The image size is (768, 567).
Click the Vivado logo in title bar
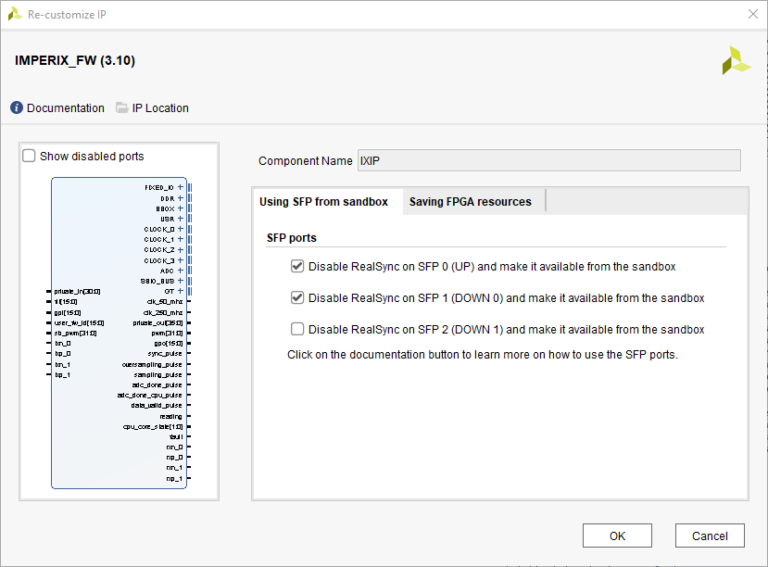pyautogui.click(x=15, y=14)
